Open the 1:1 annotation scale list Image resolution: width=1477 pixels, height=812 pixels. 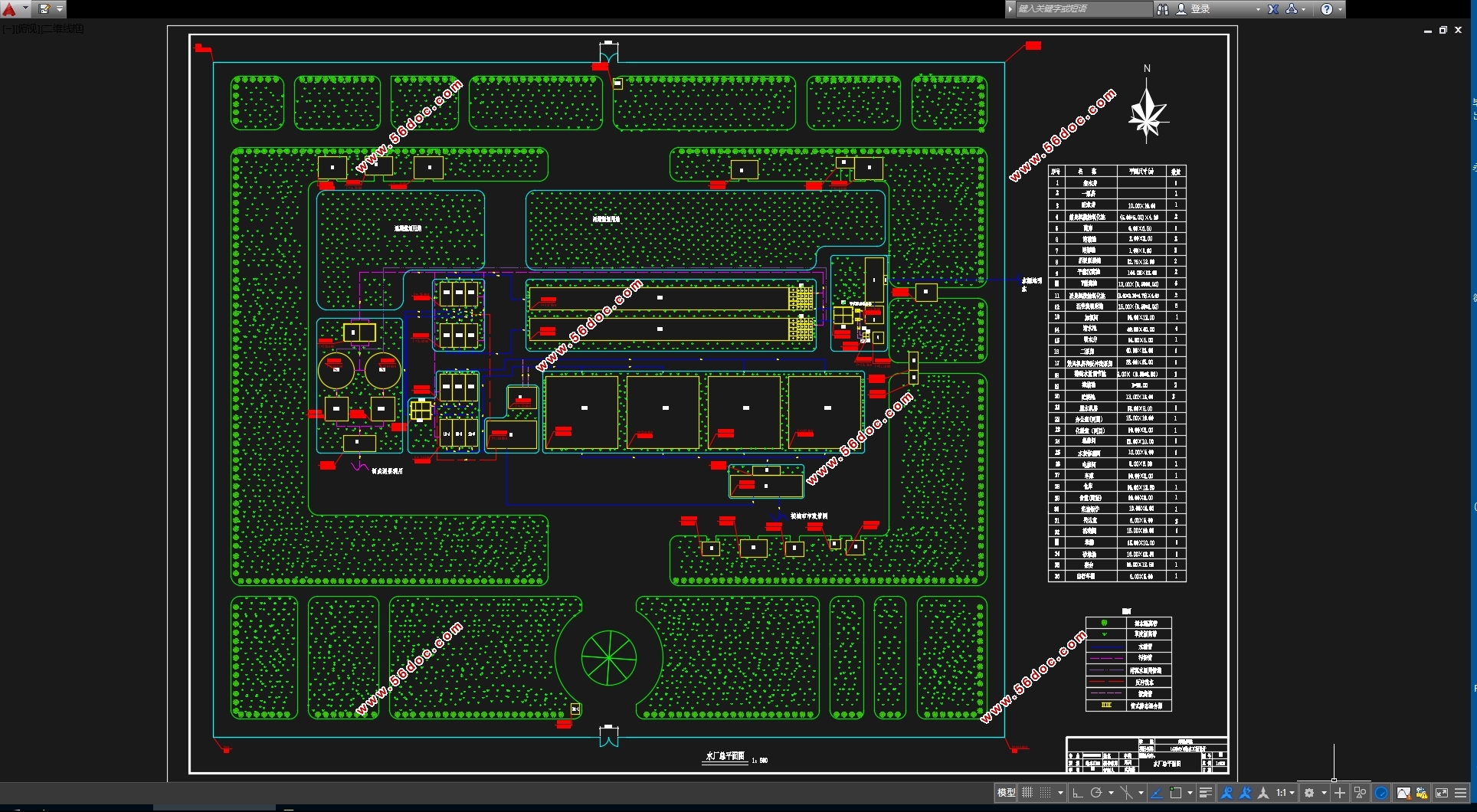pos(1285,793)
